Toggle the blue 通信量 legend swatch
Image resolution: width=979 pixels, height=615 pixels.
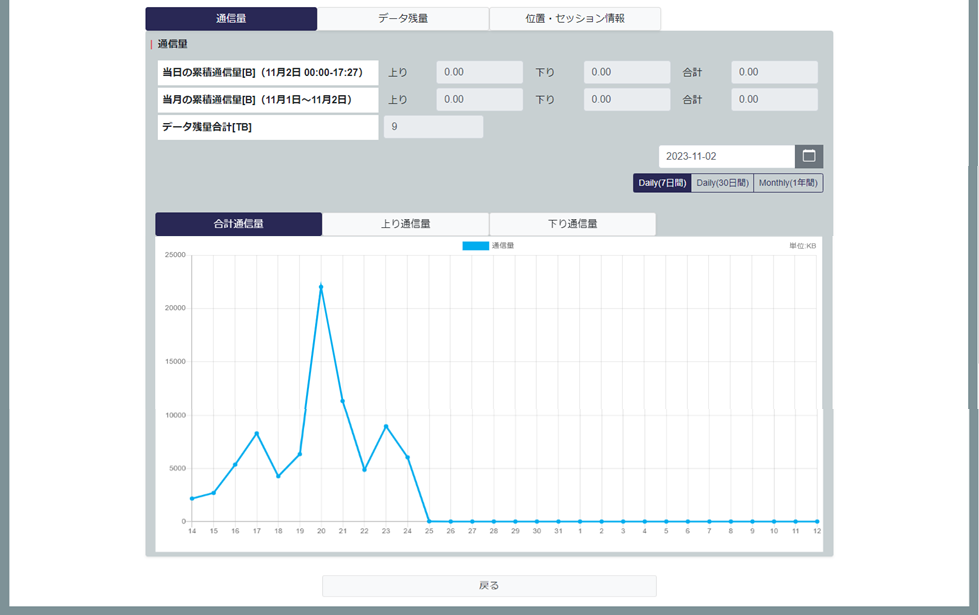coord(475,246)
